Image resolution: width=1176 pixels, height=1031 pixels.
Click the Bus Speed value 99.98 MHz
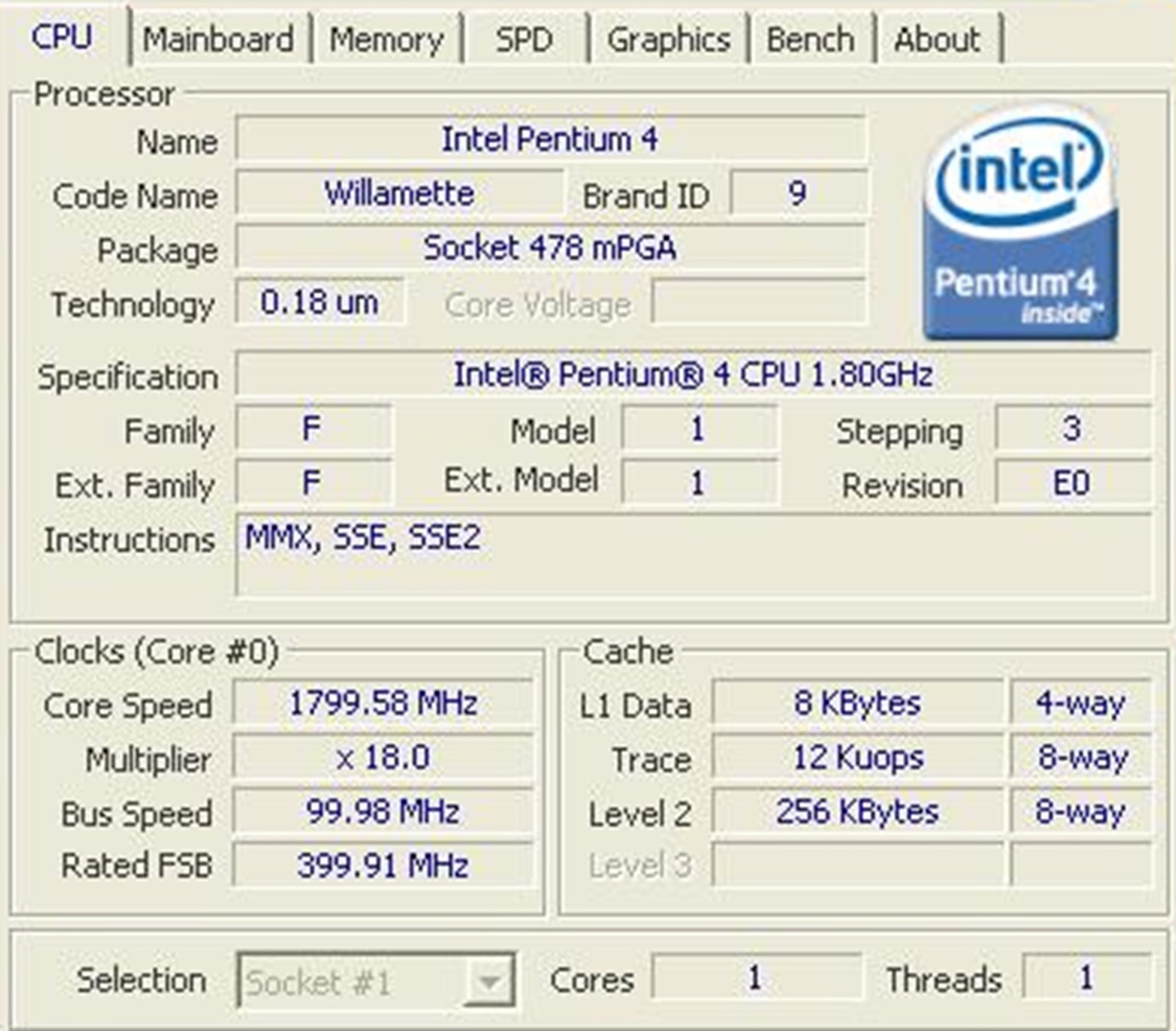383,812
